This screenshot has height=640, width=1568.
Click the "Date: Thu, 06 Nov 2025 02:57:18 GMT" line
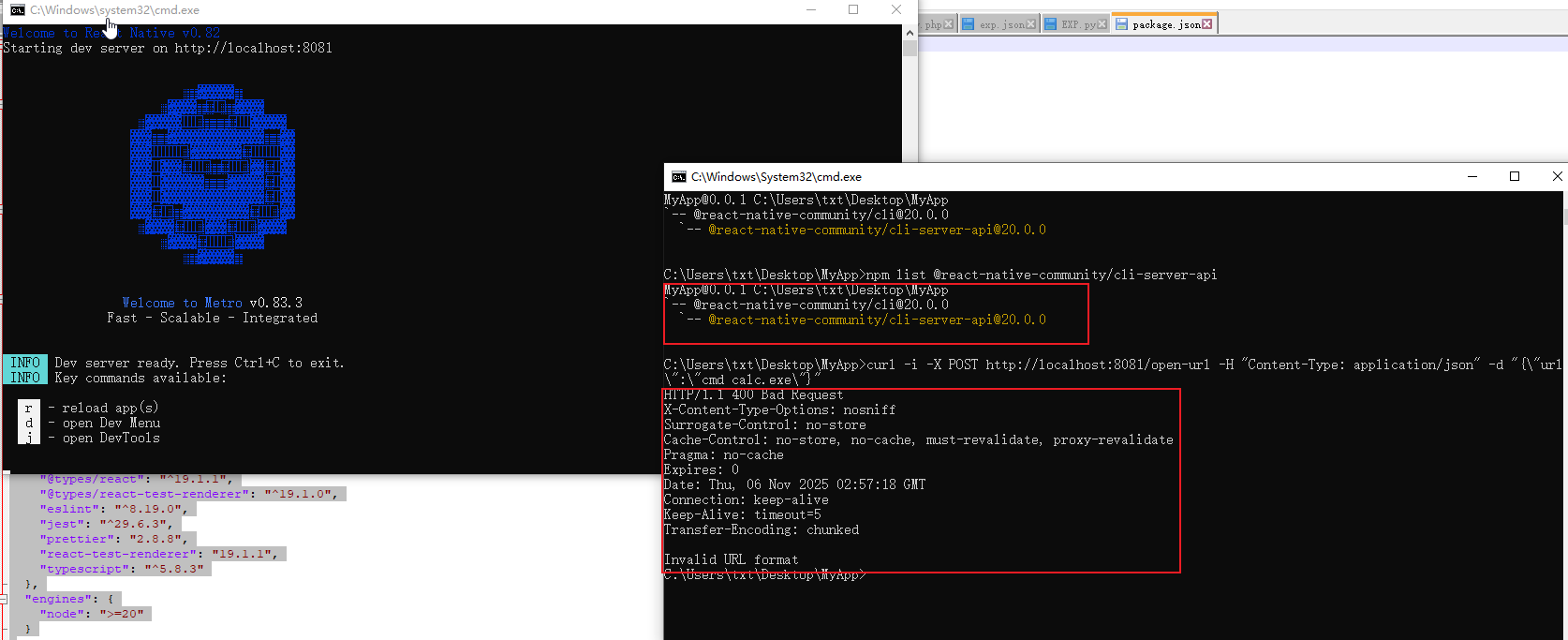(794, 484)
